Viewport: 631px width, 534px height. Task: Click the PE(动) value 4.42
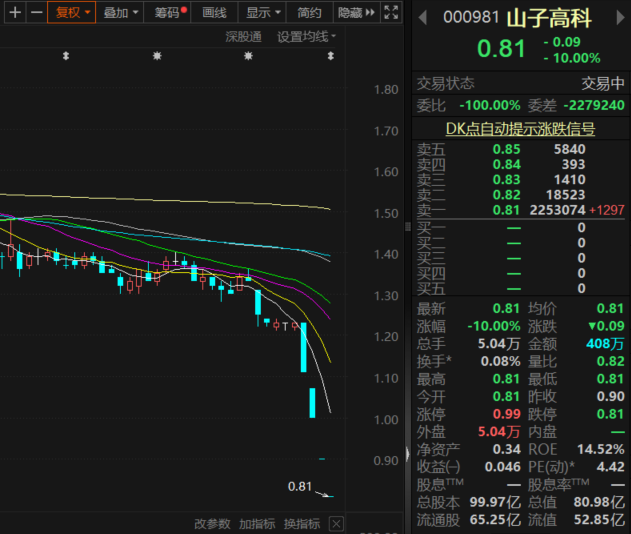click(610, 467)
